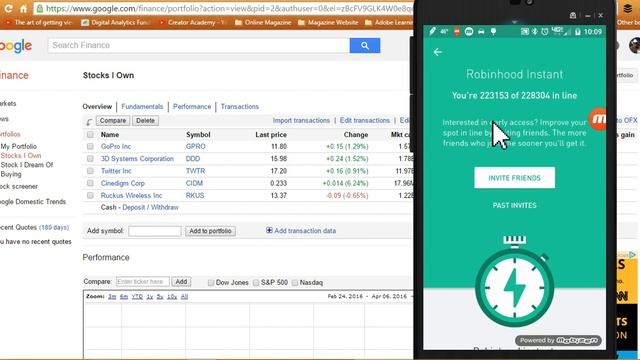Click the blue search magnifier button
Screen dimensions: 640x360
[x=364, y=45]
